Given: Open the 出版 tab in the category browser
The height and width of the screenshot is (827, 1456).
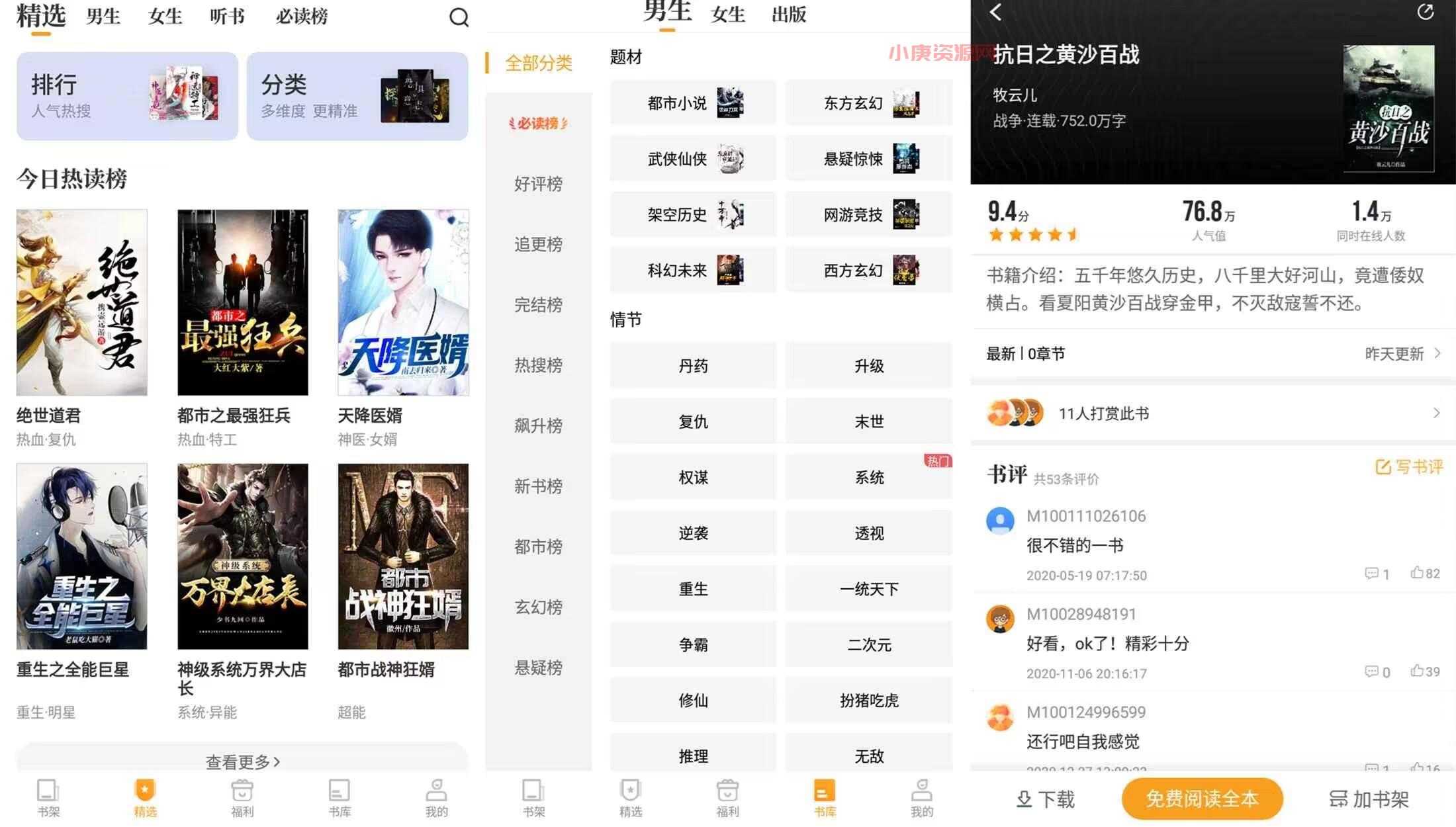Looking at the screenshot, I should pyautogui.click(x=788, y=15).
